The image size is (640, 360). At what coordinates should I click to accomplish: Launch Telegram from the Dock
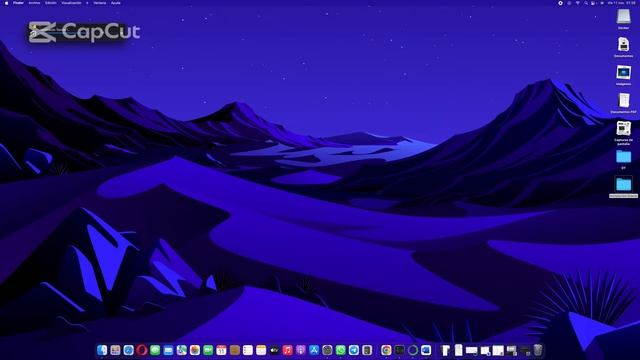354,350
